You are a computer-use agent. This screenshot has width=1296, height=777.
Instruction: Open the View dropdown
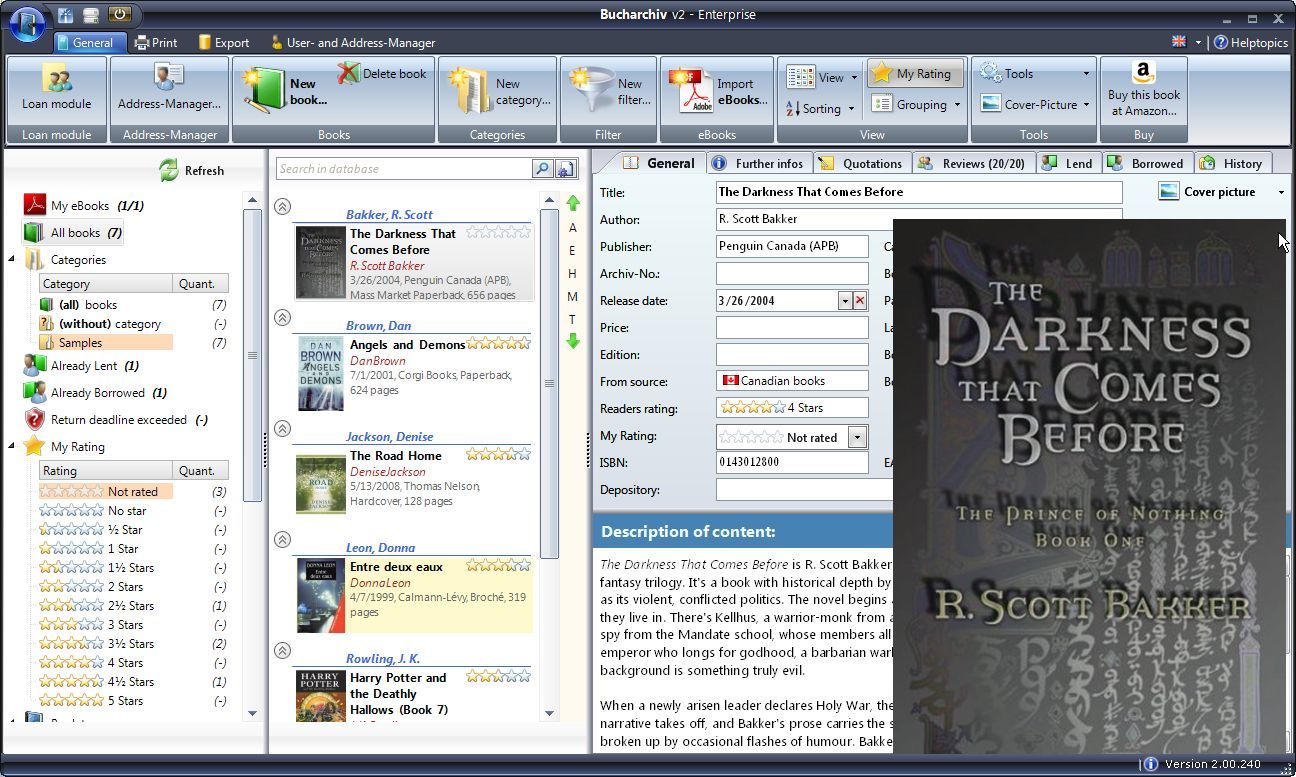(822, 76)
